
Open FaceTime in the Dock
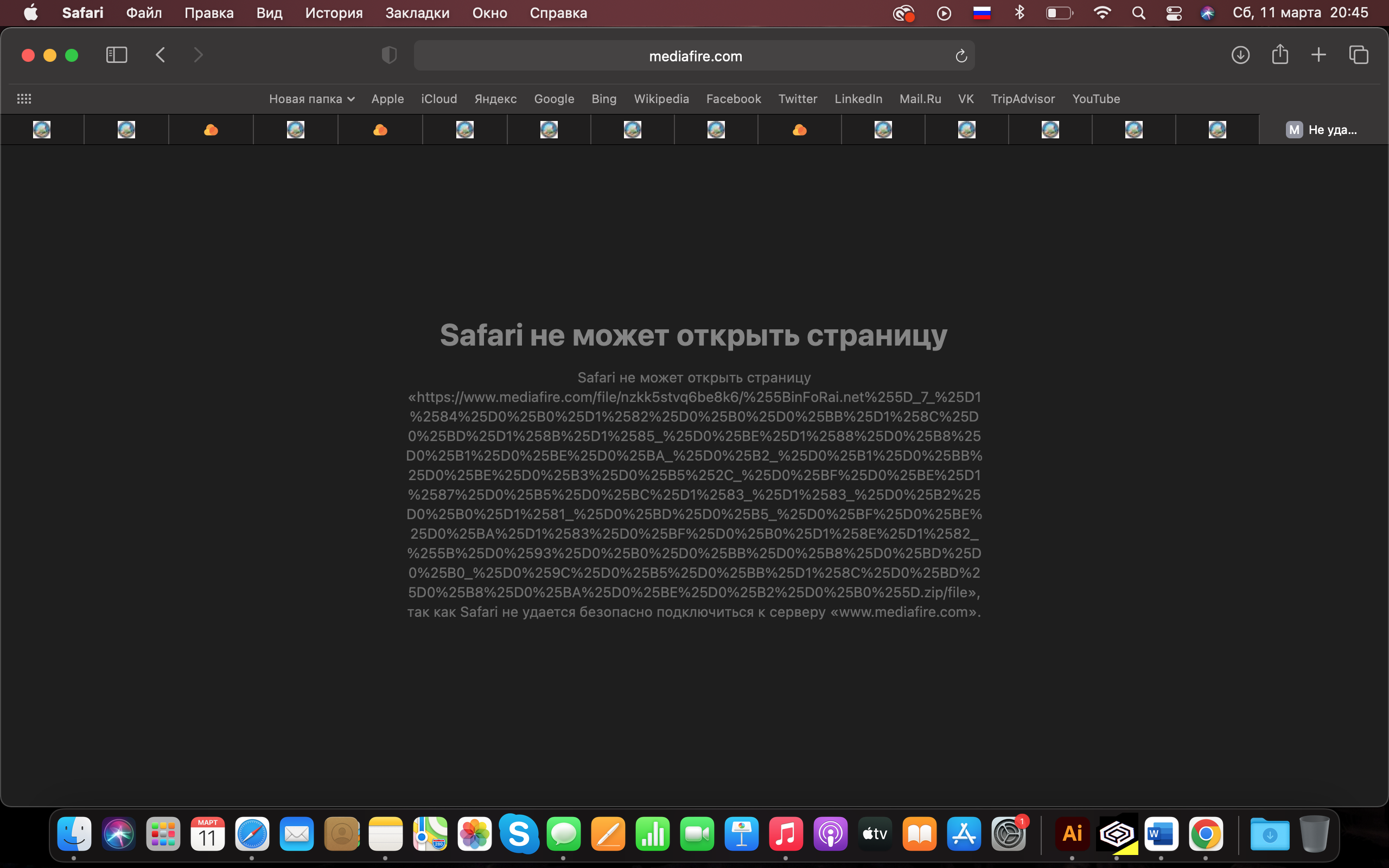tap(697, 834)
